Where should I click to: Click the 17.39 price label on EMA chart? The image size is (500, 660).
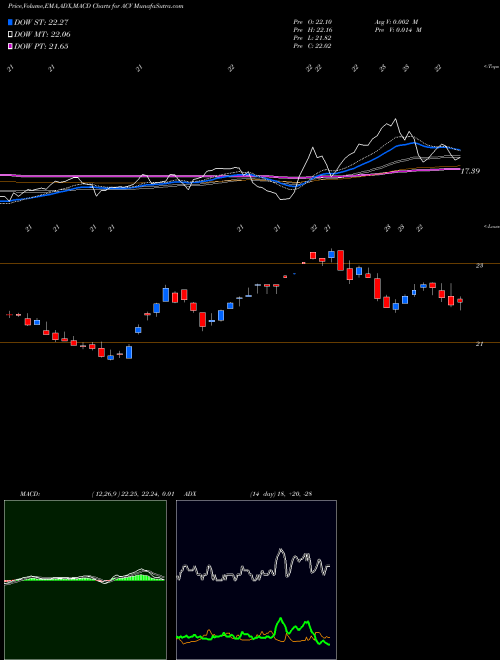470,171
